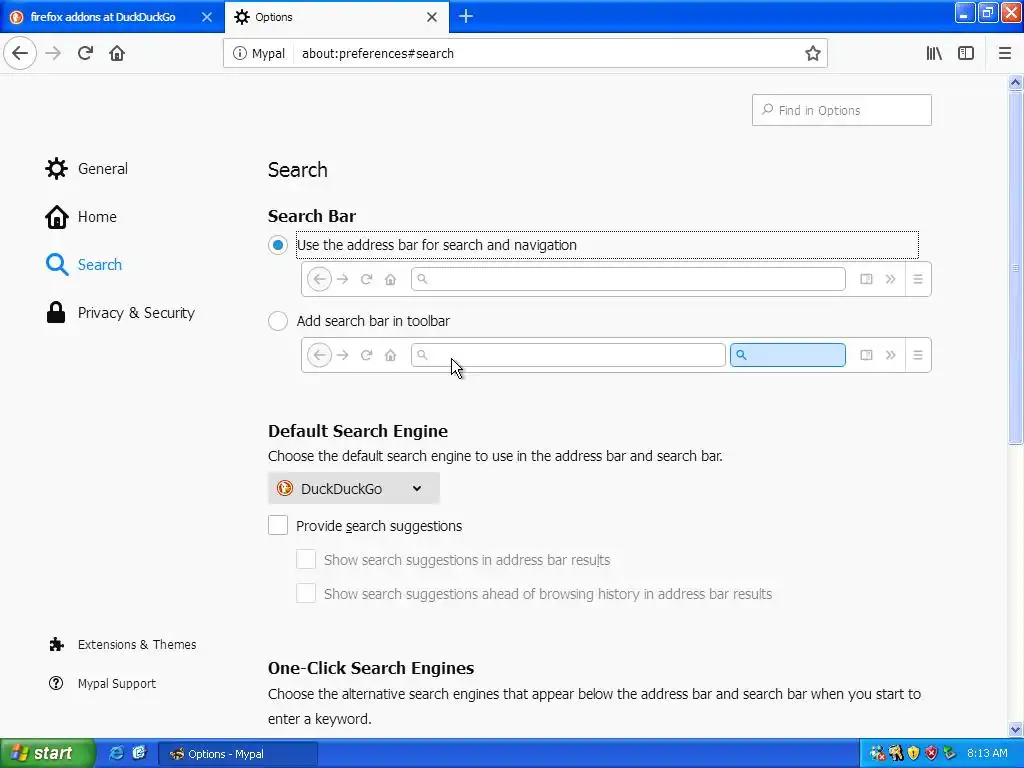Close the Options tab
The height and width of the screenshot is (768, 1024).
pos(432,17)
